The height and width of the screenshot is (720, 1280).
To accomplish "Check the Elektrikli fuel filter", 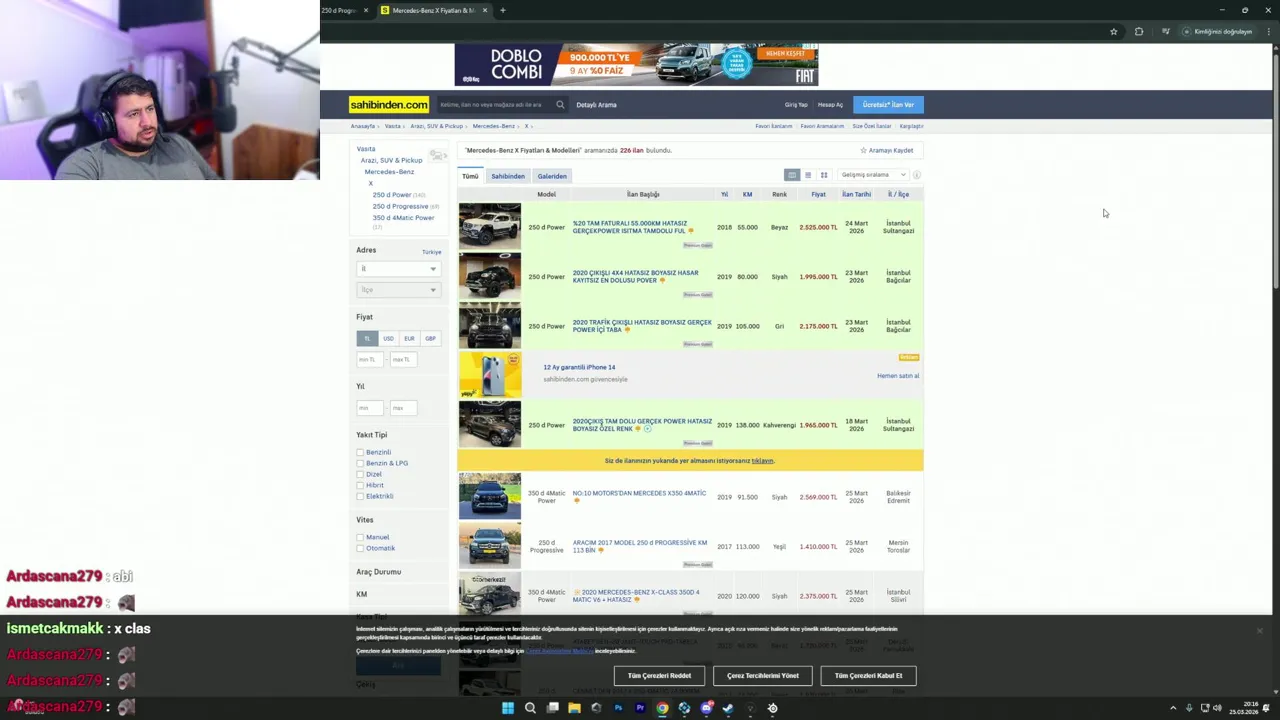I will tap(360, 496).
